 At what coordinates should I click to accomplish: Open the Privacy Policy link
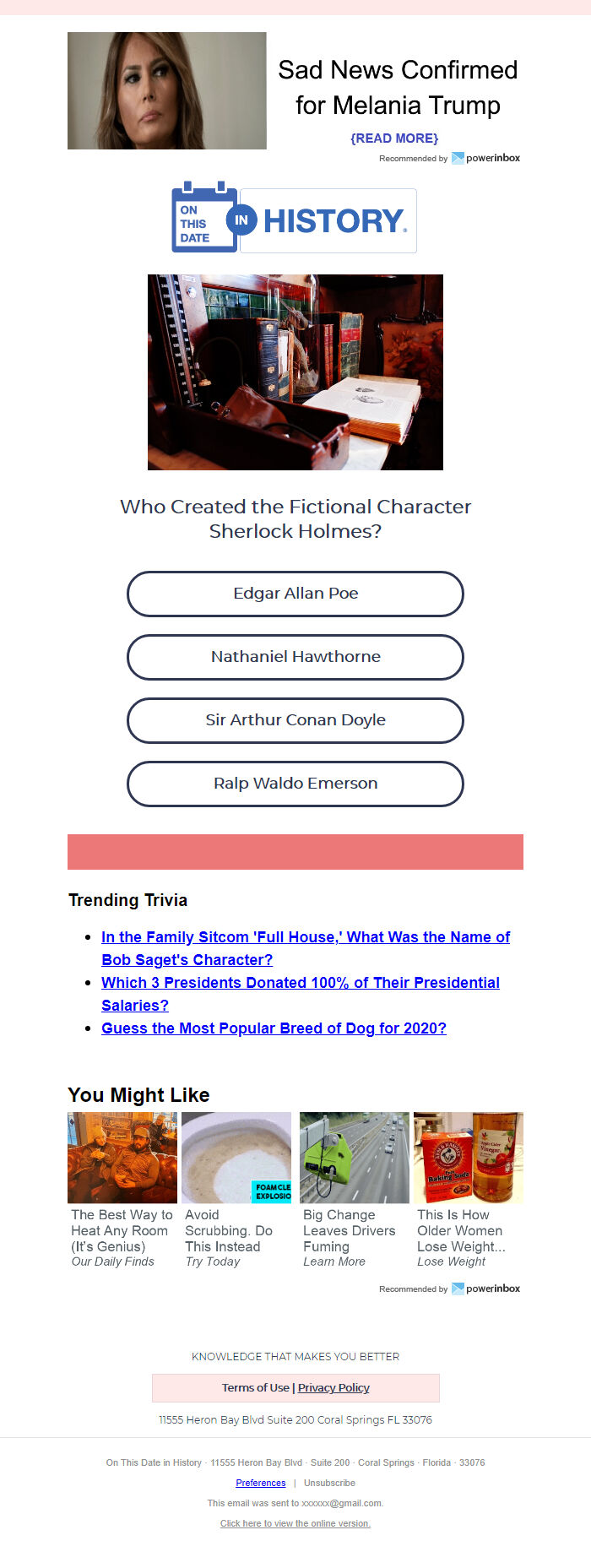pos(333,1387)
